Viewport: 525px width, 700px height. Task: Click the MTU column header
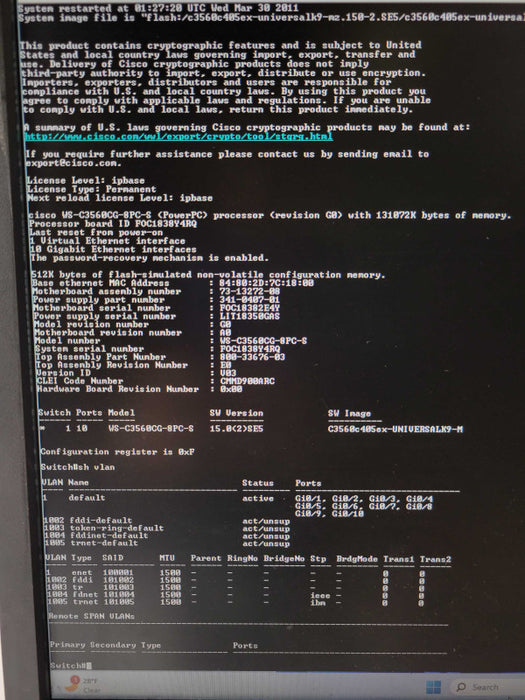(167, 558)
